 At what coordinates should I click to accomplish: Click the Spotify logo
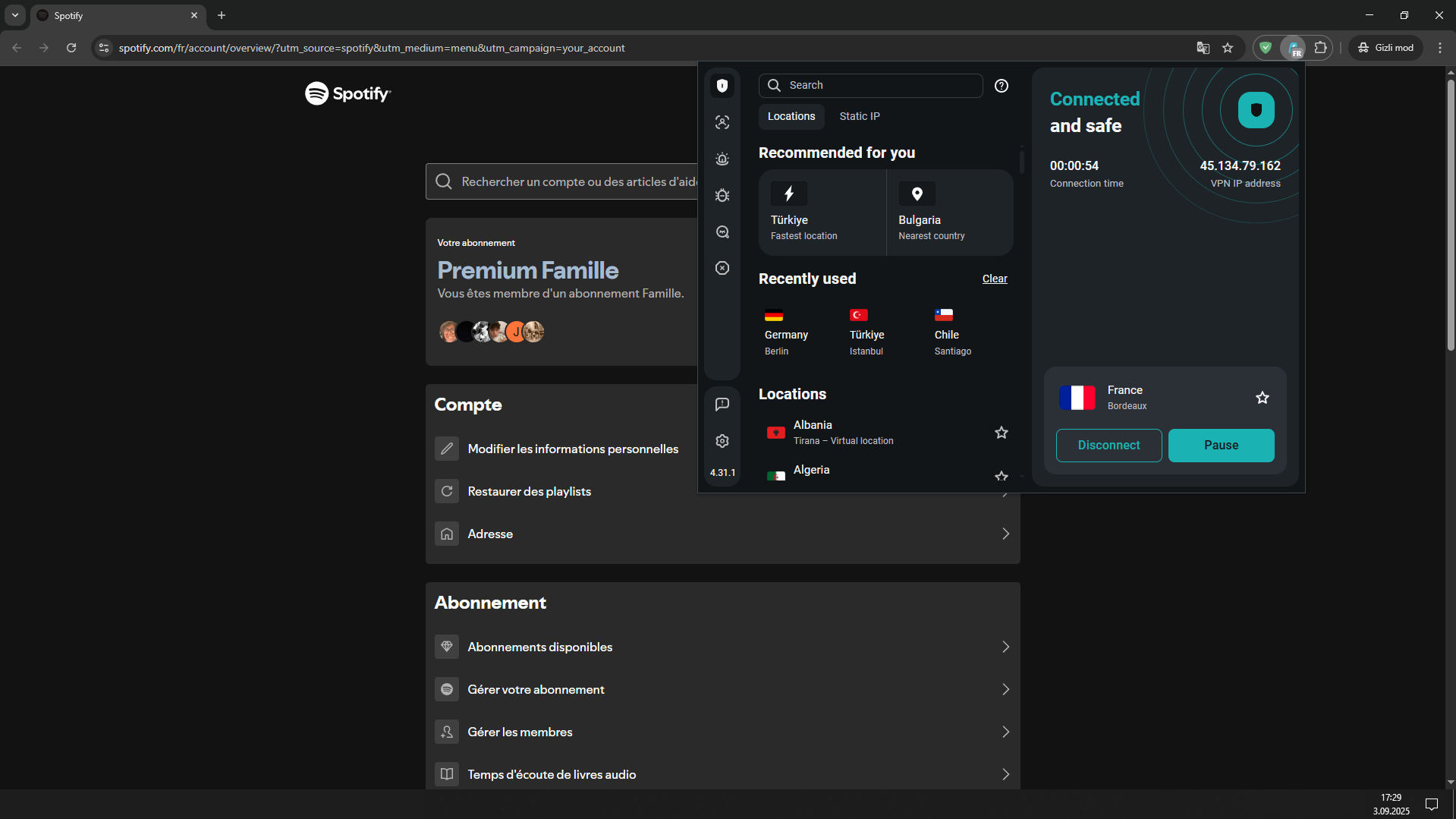348,93
